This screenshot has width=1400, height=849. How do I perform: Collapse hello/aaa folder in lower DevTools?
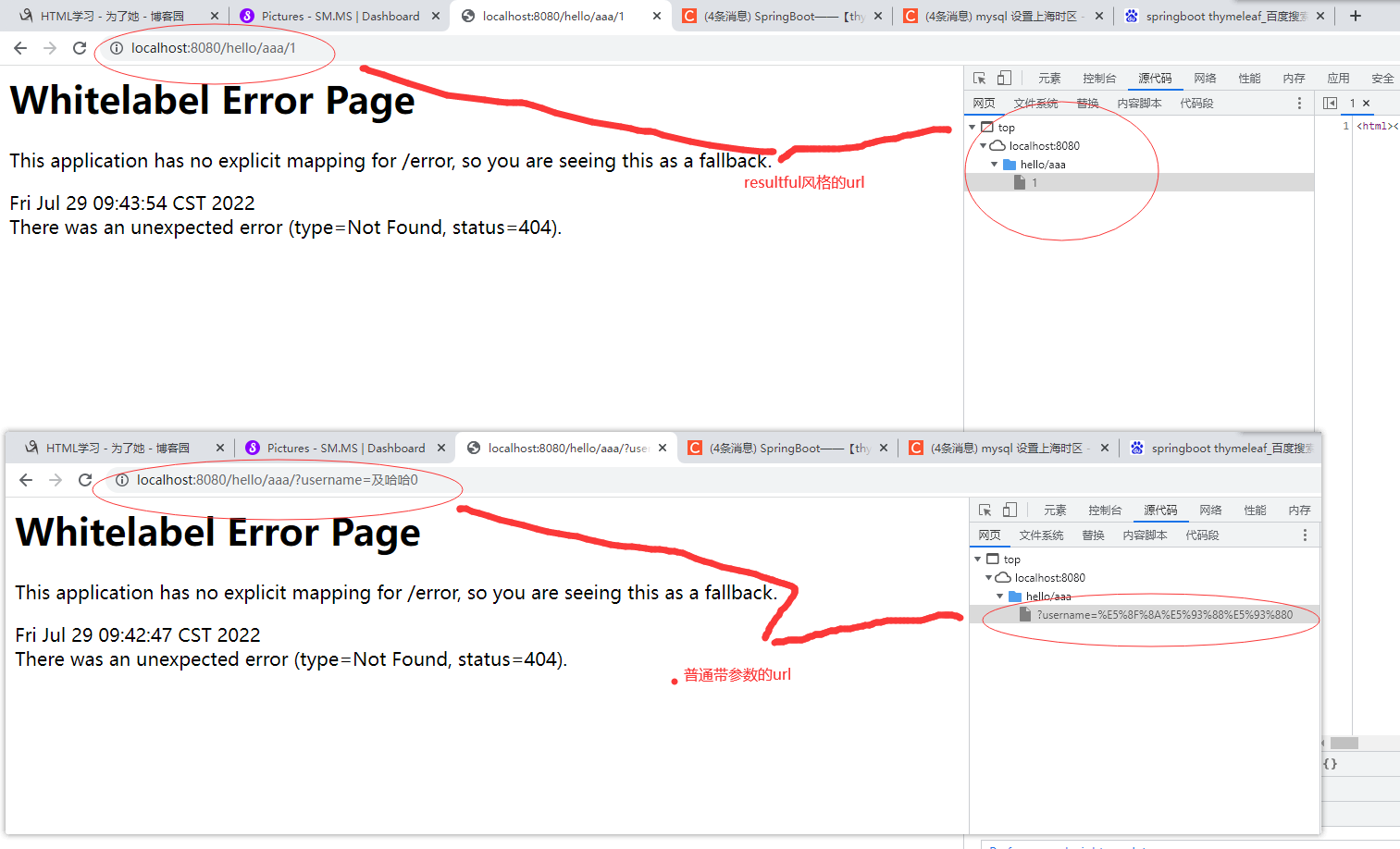point(1000,597)
